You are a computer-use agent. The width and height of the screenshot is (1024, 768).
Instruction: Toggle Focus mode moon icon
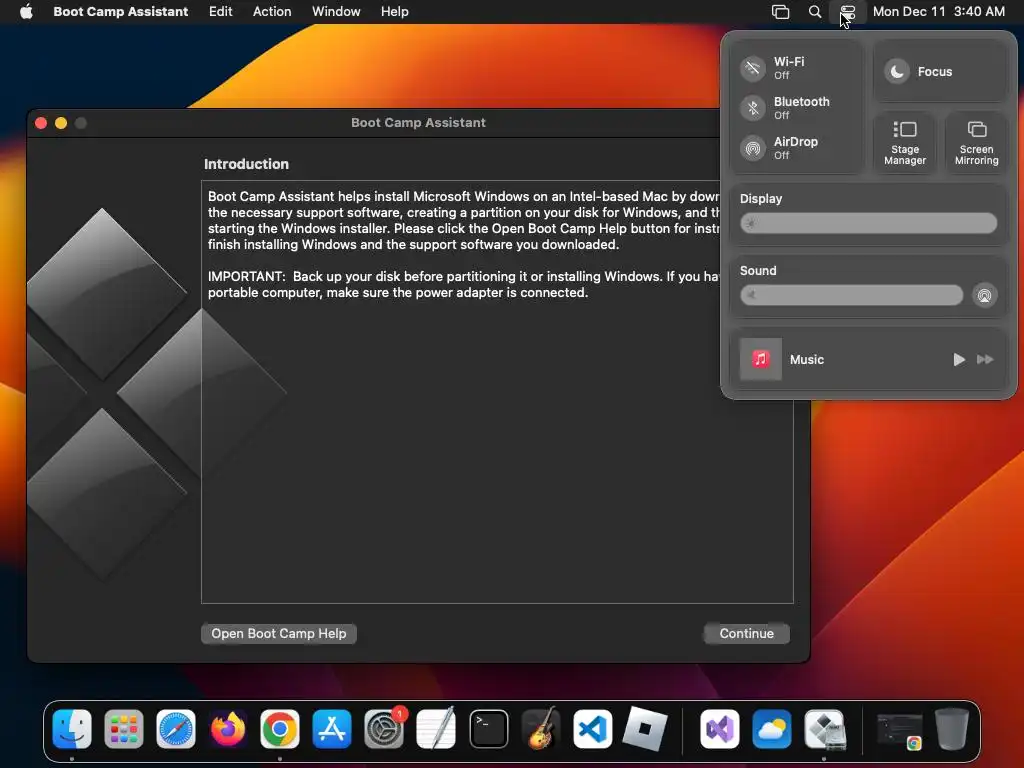(897, 71)
